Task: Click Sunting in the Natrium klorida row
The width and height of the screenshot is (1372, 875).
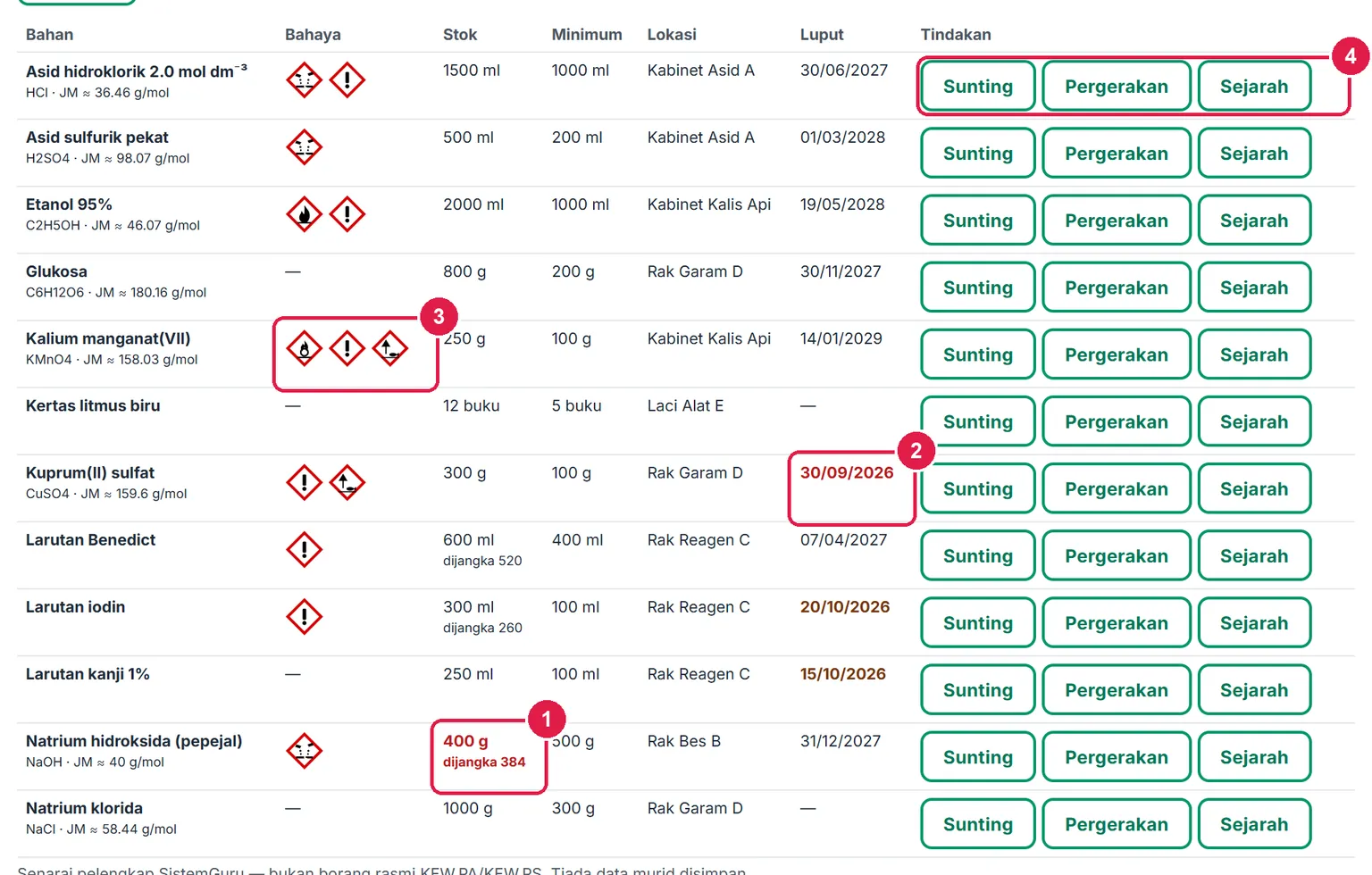Action: click(x=978, y=823)
